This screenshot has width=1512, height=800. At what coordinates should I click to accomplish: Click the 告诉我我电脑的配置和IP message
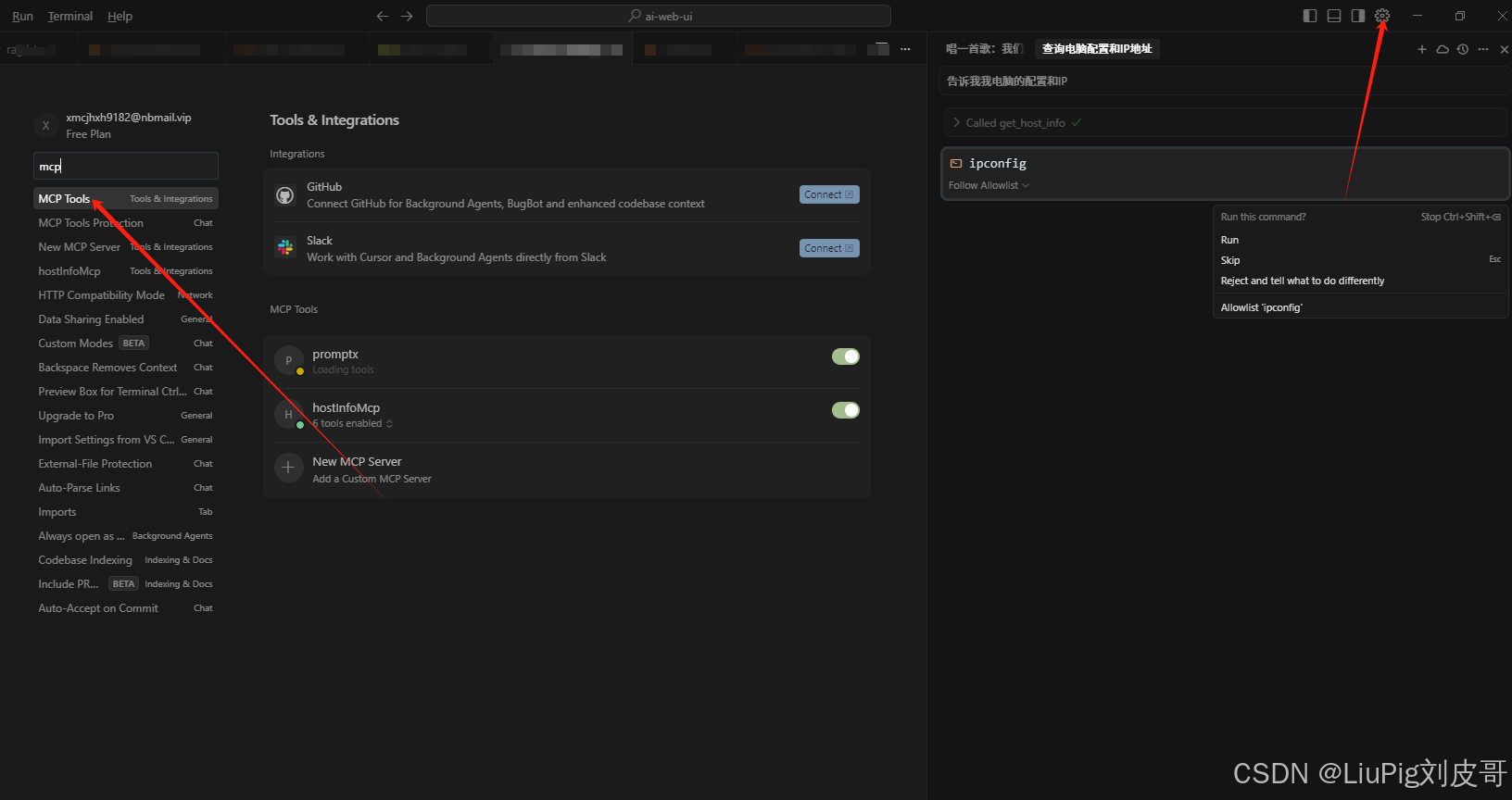(1224, 81)
